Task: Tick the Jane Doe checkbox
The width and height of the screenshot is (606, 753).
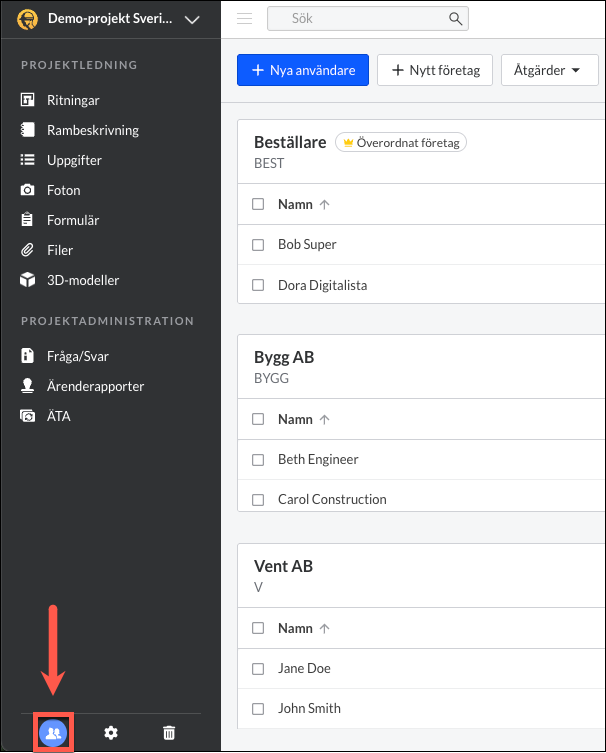Action: pos(258,669)
